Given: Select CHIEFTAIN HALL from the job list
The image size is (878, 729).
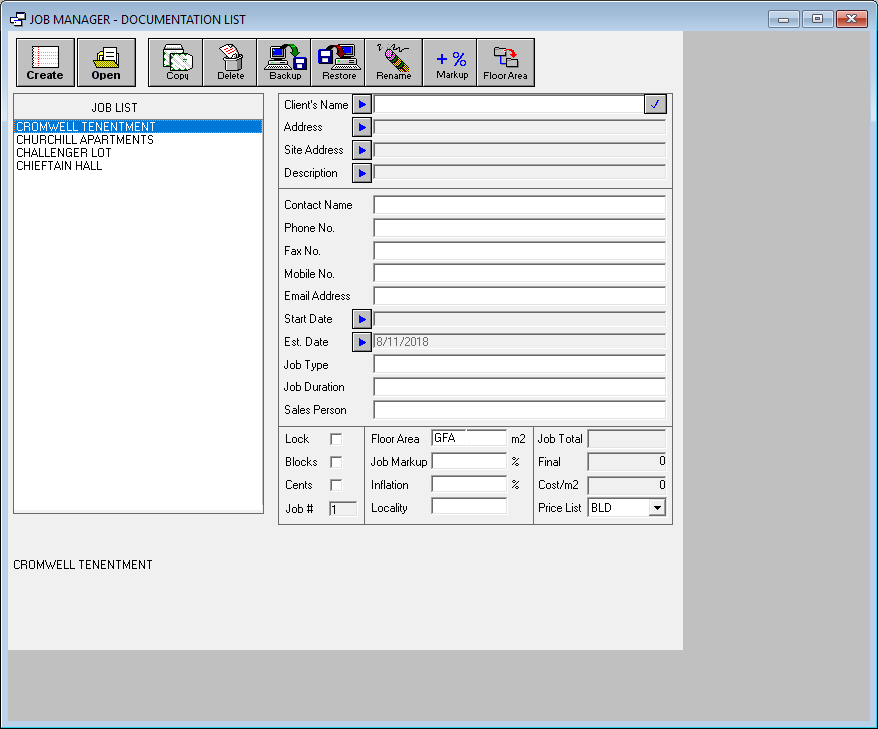Looking at the screenshot, I should click(59, 166).
